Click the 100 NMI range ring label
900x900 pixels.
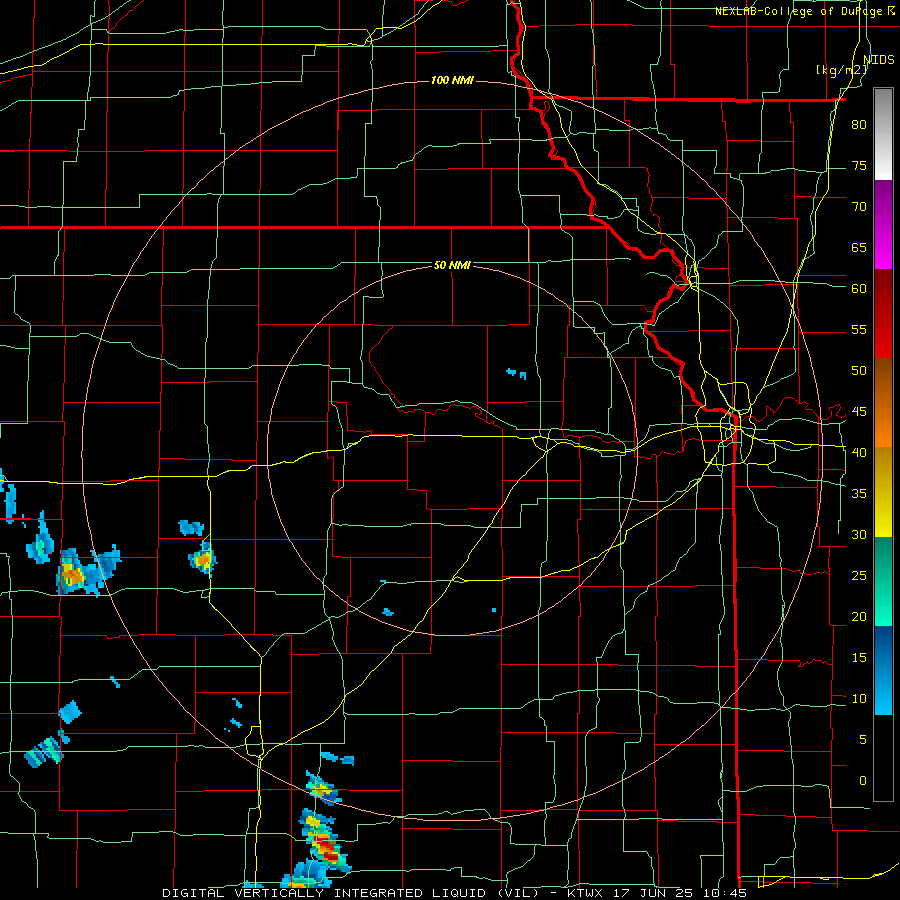[452, 80]
